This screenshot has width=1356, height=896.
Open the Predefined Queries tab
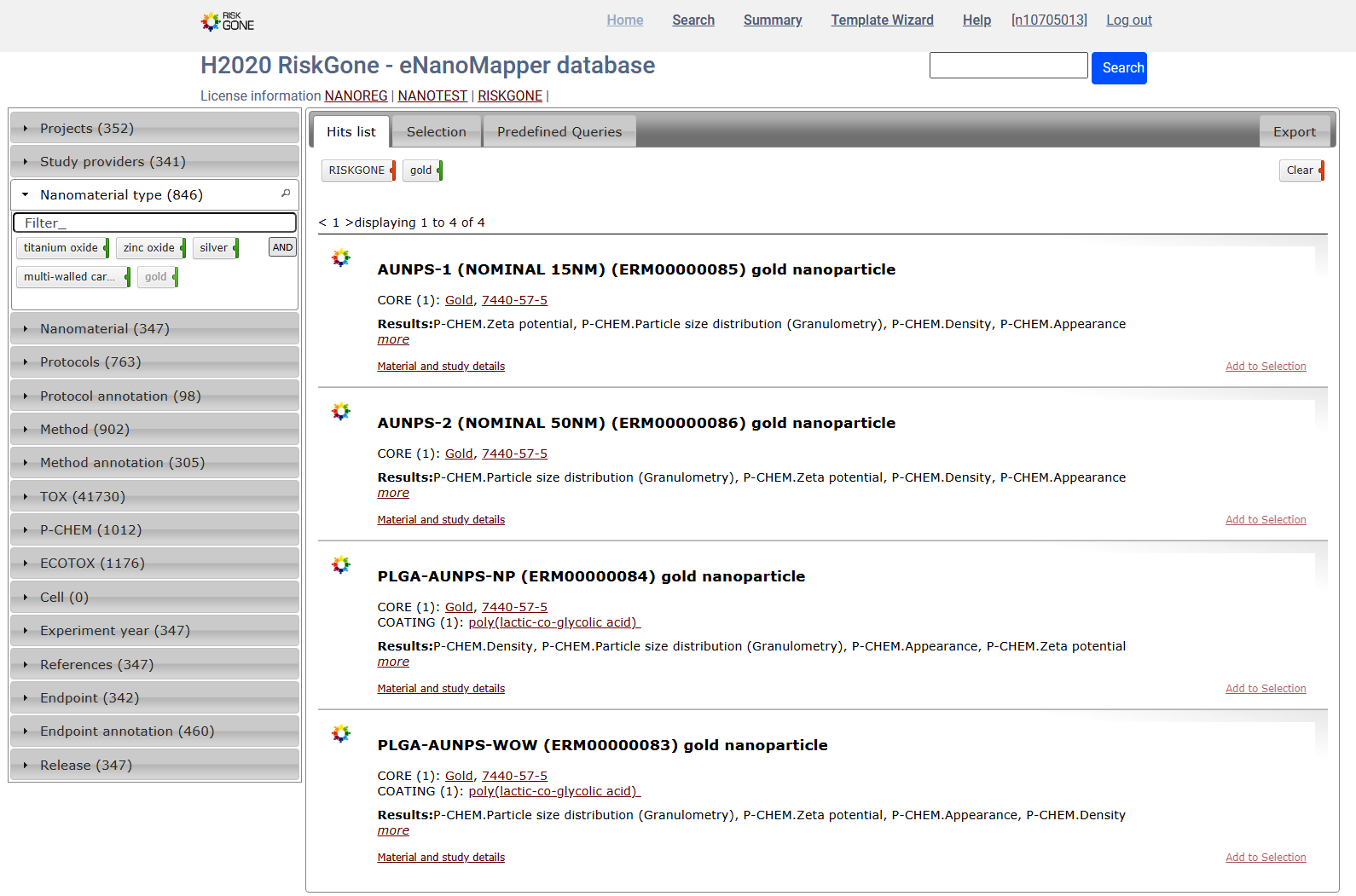point(559,131)
